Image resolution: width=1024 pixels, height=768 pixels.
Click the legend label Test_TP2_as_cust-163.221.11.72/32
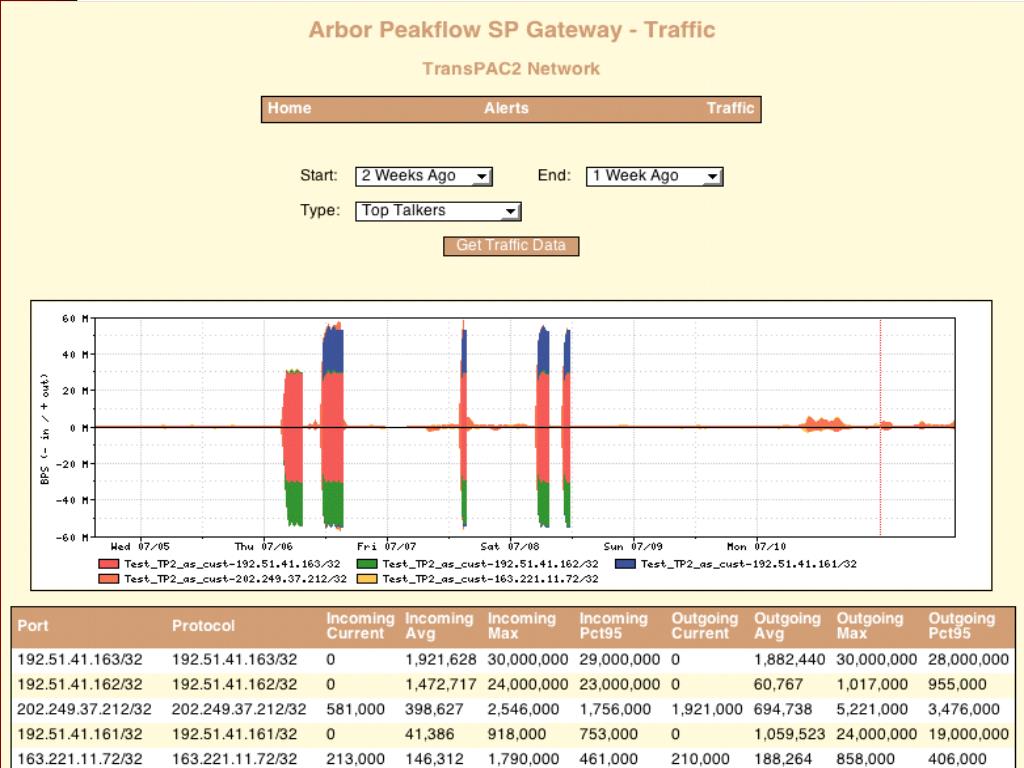[x=490, y=579]
